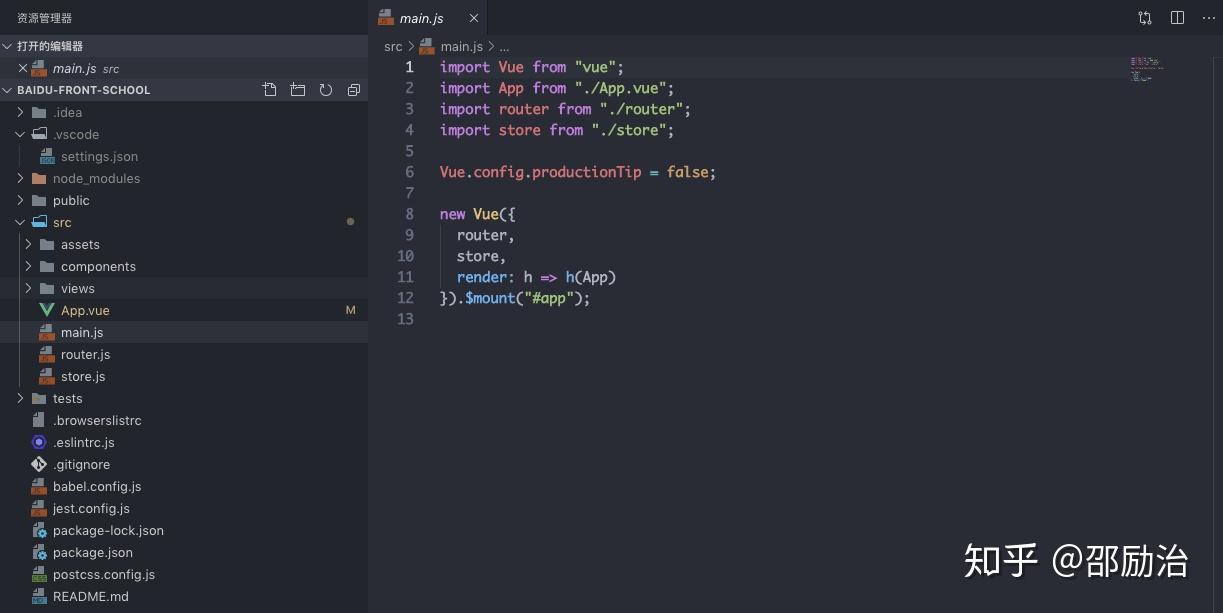Click the Vue icon next to App.vue
This screenshot has height=613, width=1223.
click(x=46, y=310)
